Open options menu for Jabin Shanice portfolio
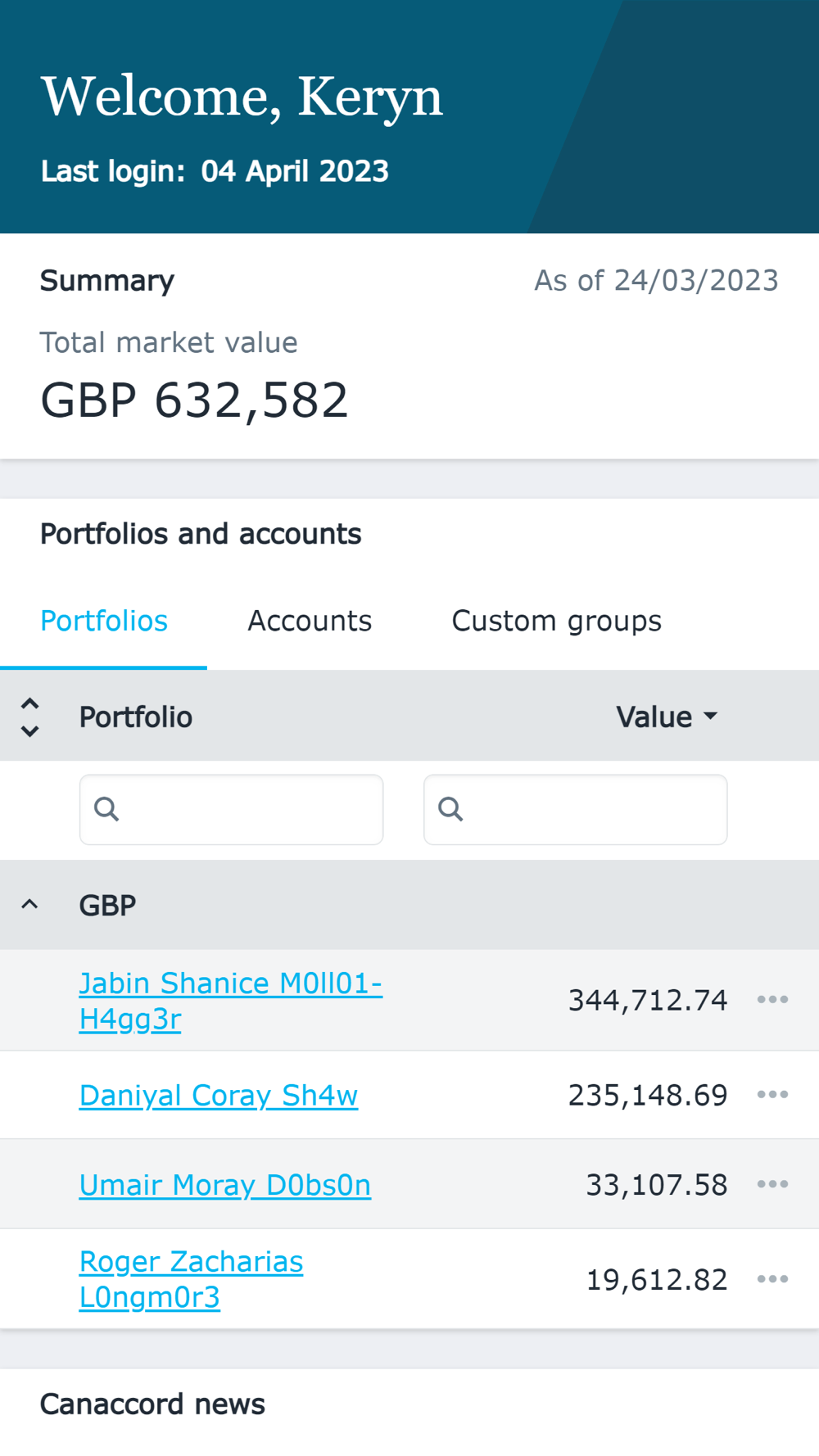819x1456 pixels. coord(772,1000)
